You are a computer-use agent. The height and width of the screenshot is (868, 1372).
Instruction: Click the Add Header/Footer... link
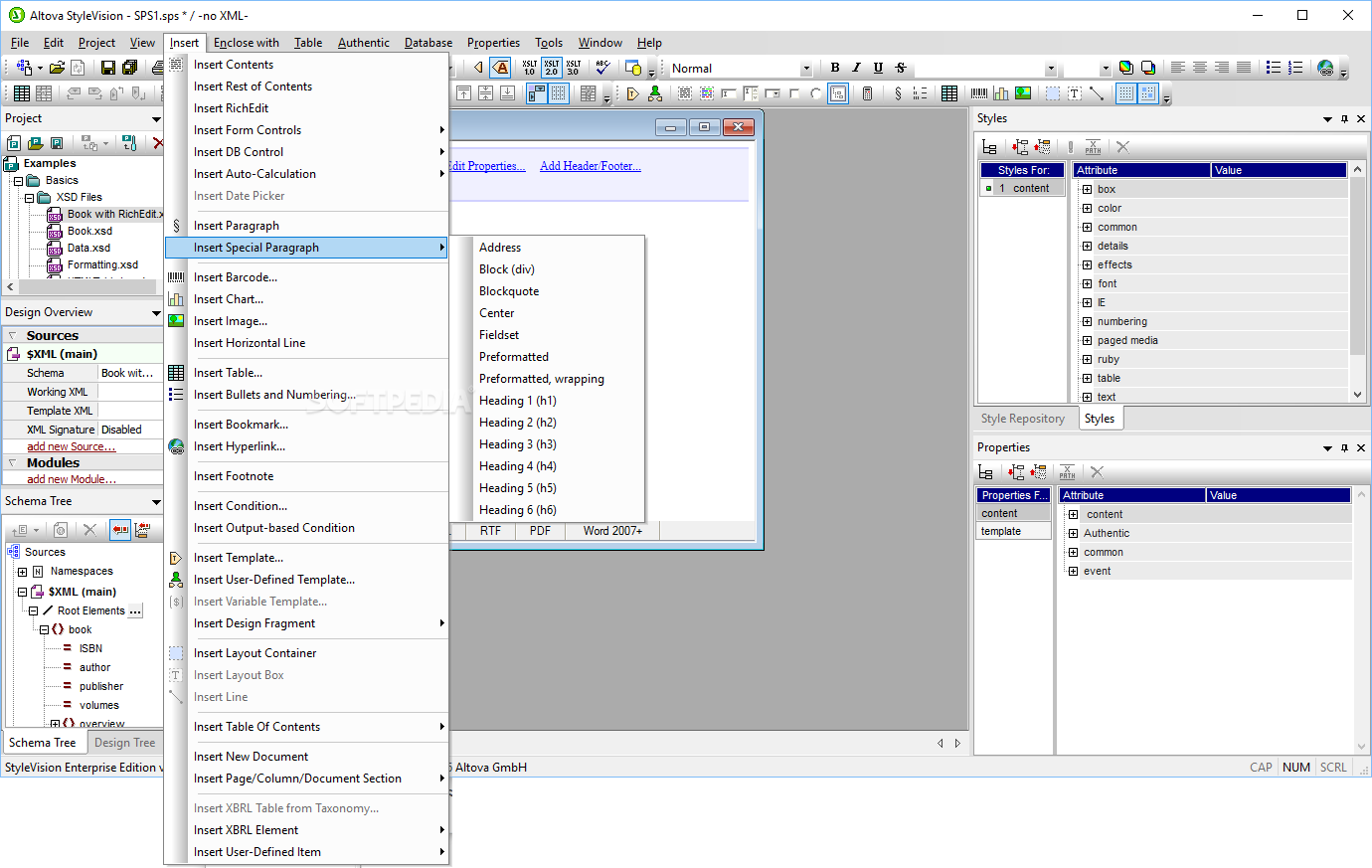(x=591, y=166)
